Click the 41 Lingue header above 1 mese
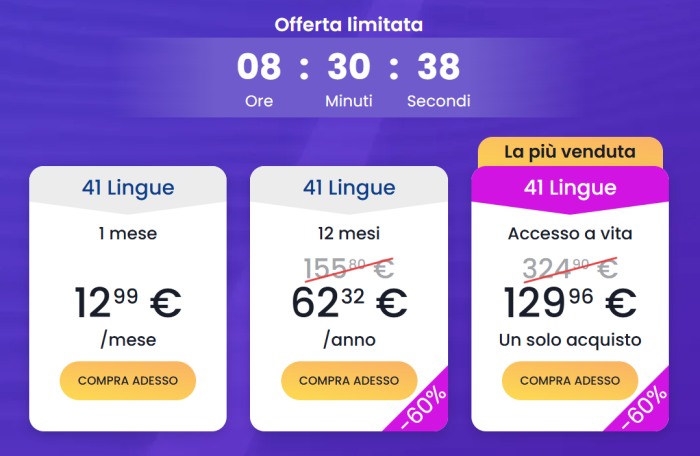The width and height of the screenshot is (700, 456). [x=128, y=187]
